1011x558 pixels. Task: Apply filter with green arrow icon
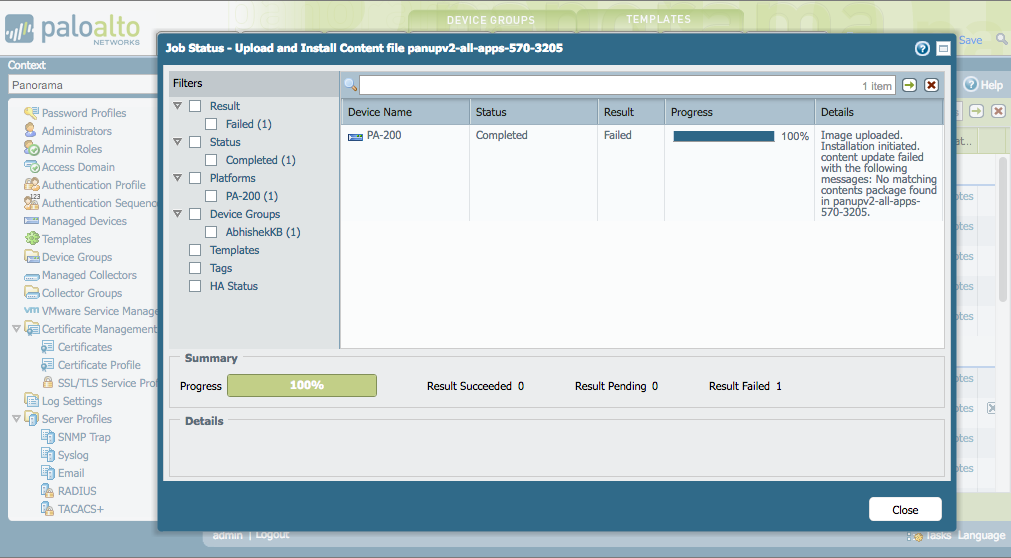(909, 85)
